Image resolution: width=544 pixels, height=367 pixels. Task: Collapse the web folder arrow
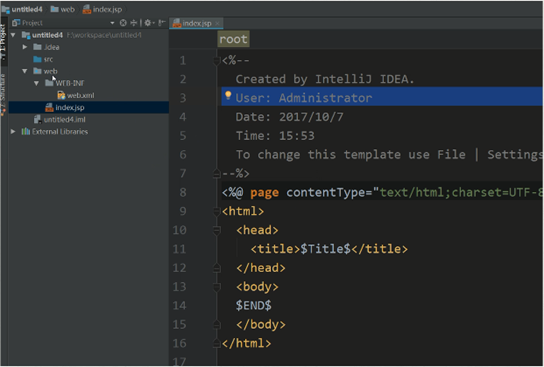coord(25,71)
